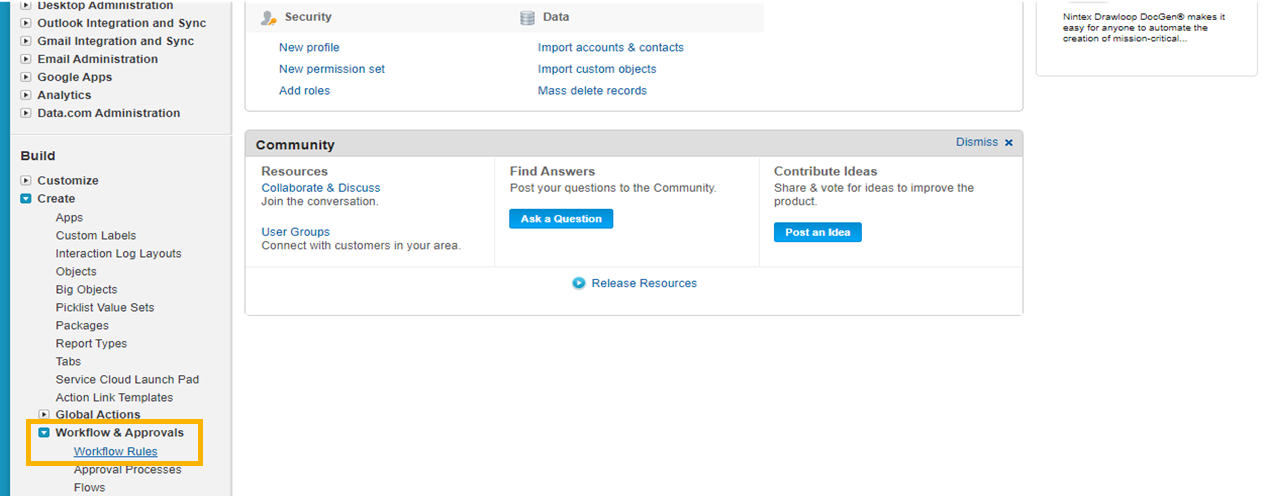Open Approval Processes in the sidebar
1266x496 pixels.
tap(126, 470)
